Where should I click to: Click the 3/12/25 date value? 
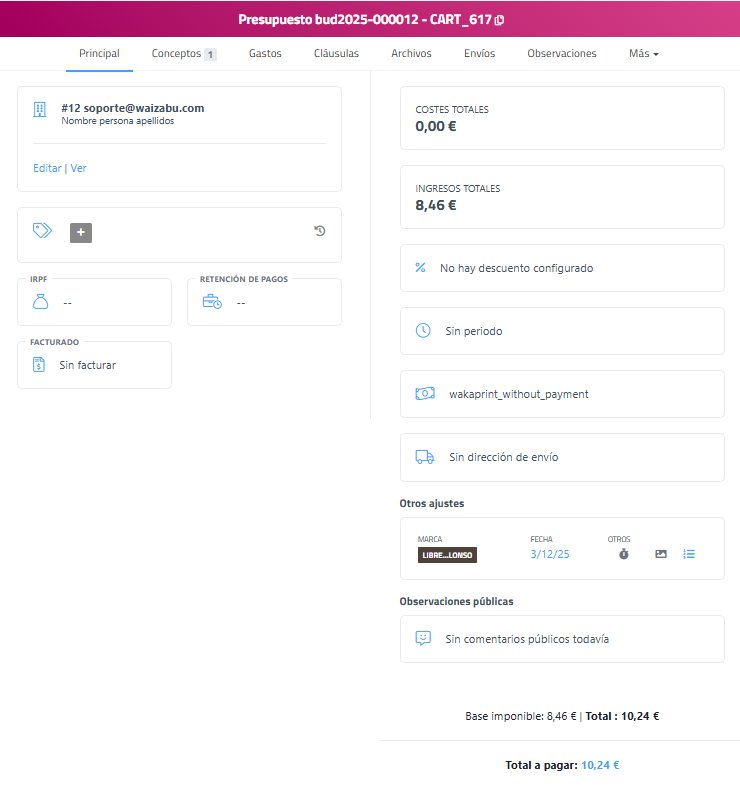coord(549,554)
